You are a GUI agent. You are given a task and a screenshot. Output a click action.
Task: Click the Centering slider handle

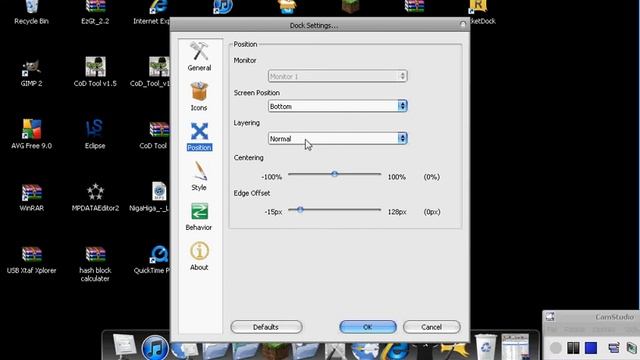[335, 174]
